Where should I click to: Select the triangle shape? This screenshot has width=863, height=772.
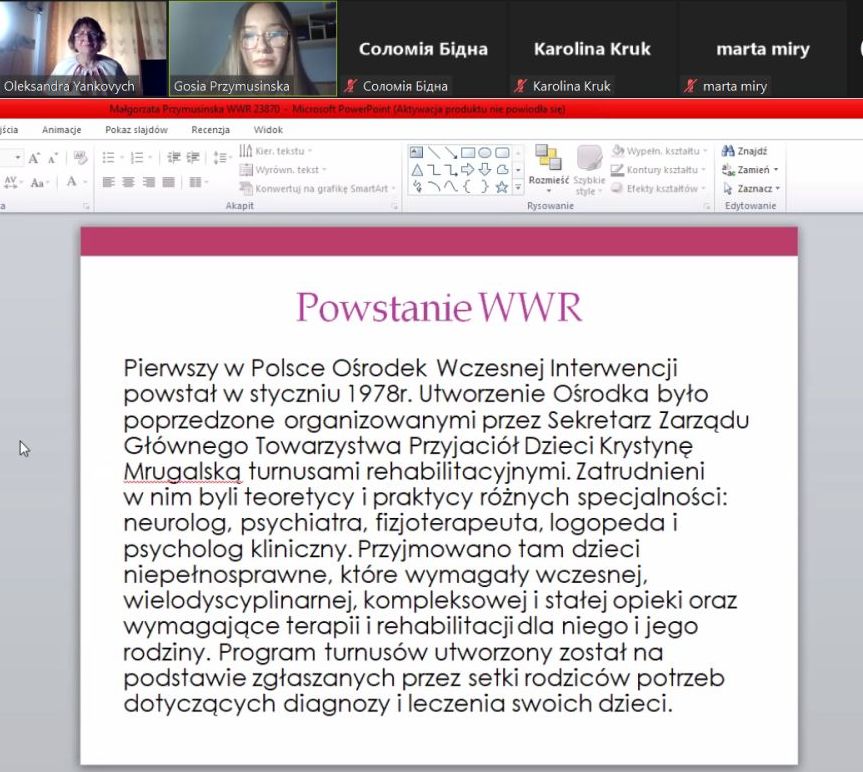tap(417, 169)
